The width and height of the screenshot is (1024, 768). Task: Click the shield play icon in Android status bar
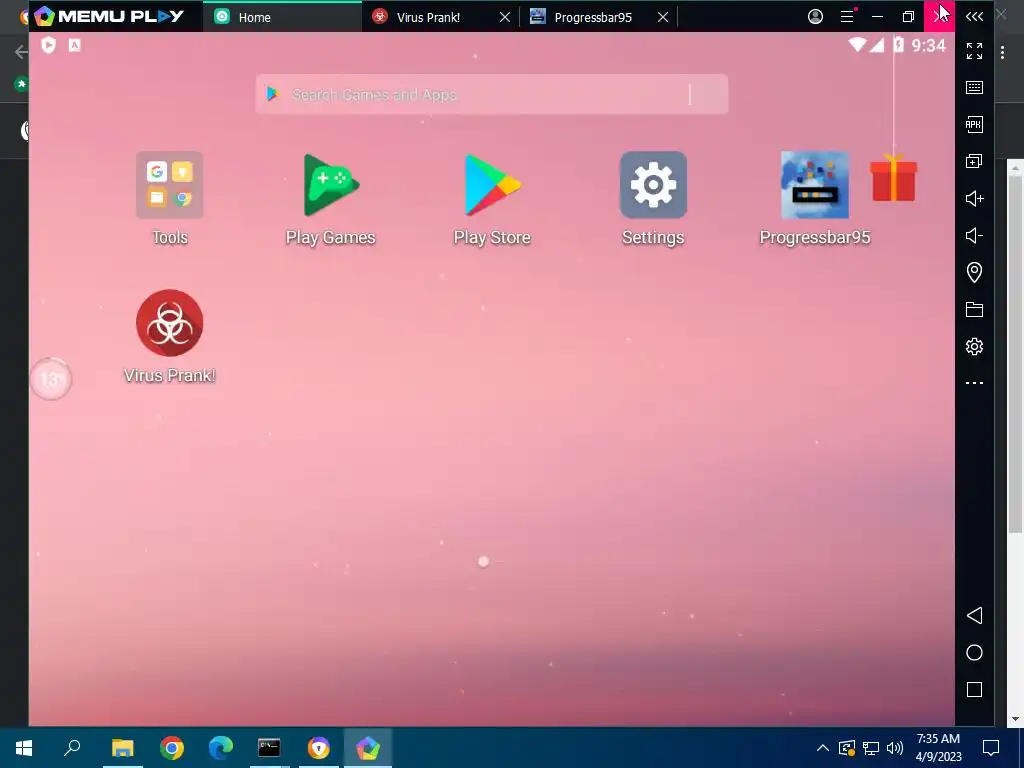point(48,45)
